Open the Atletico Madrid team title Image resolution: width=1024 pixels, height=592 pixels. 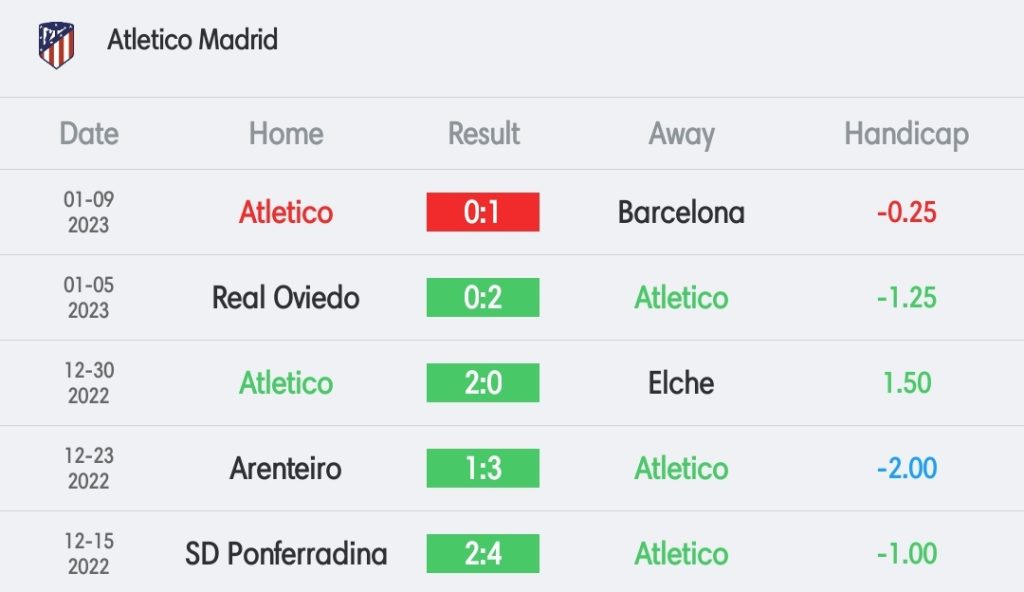[x=192, y=40]
